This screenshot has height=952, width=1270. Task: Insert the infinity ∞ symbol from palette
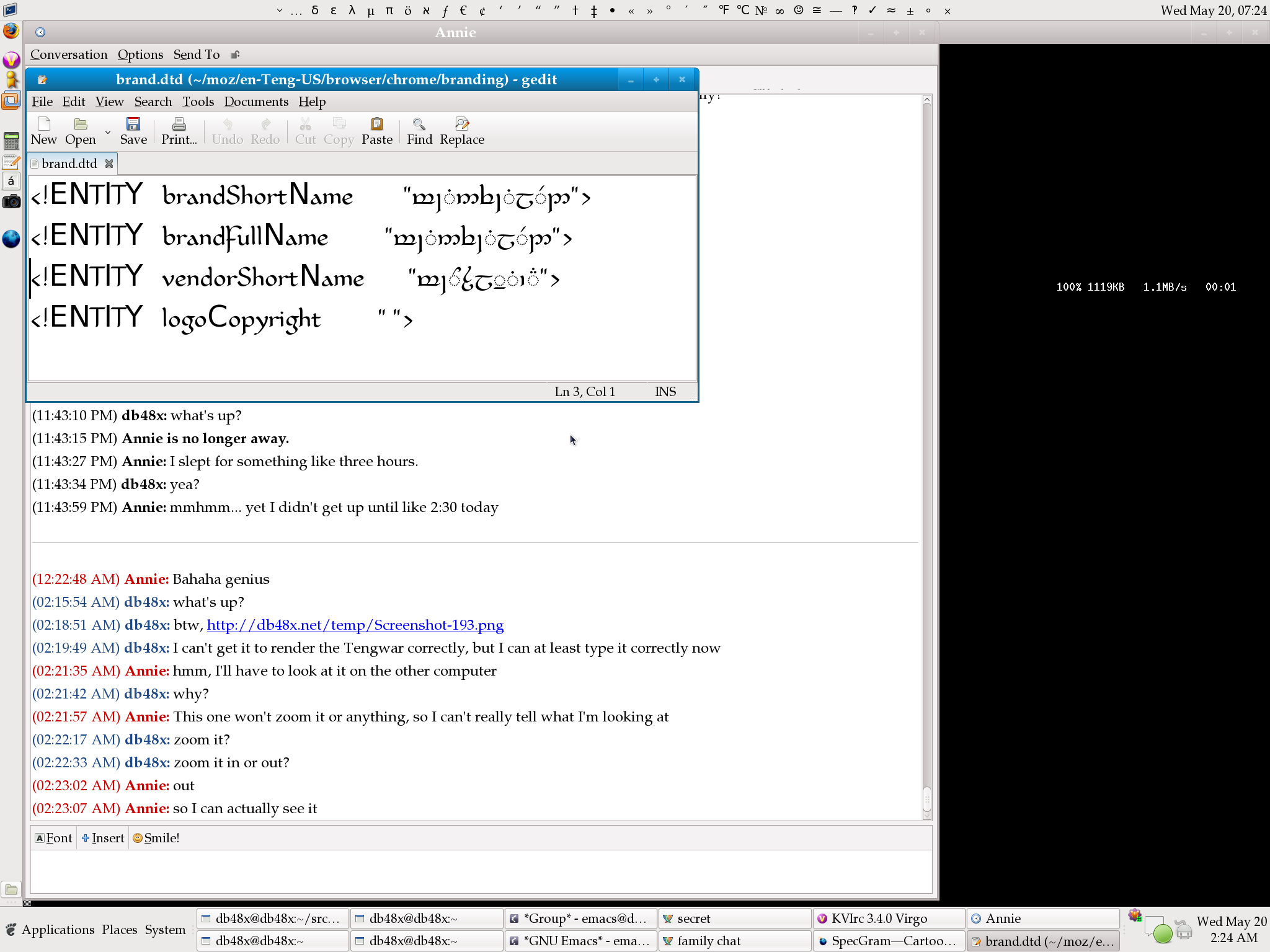click(x=779, y=11)
